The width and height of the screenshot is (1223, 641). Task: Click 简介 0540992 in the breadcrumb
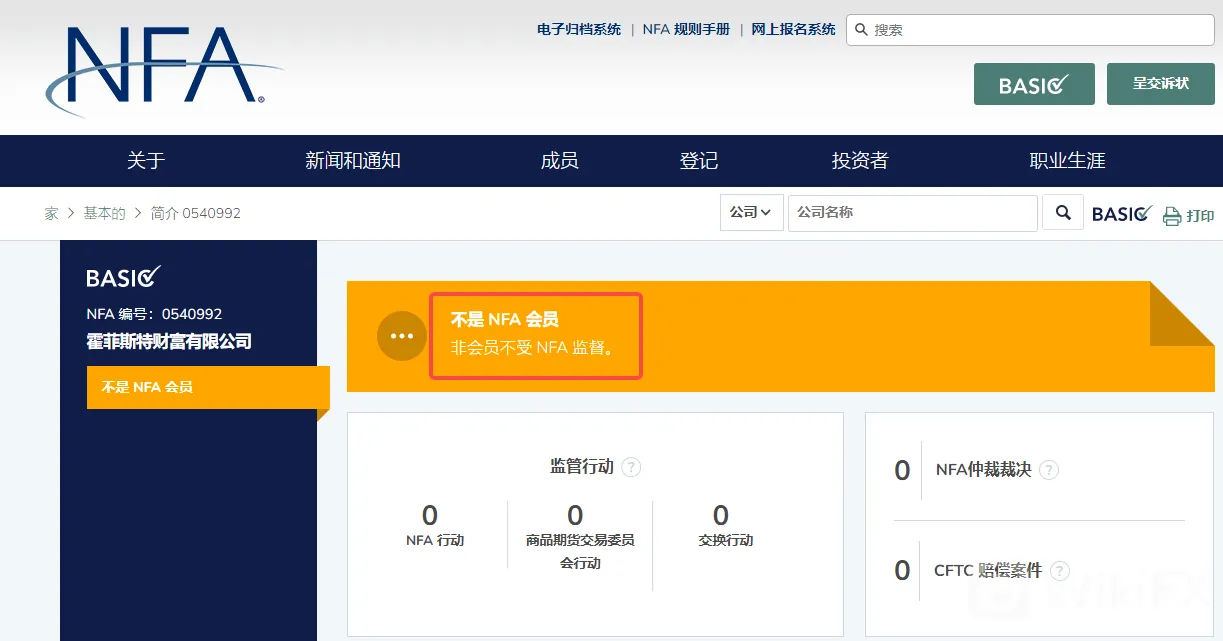click(x=196, y=213)
